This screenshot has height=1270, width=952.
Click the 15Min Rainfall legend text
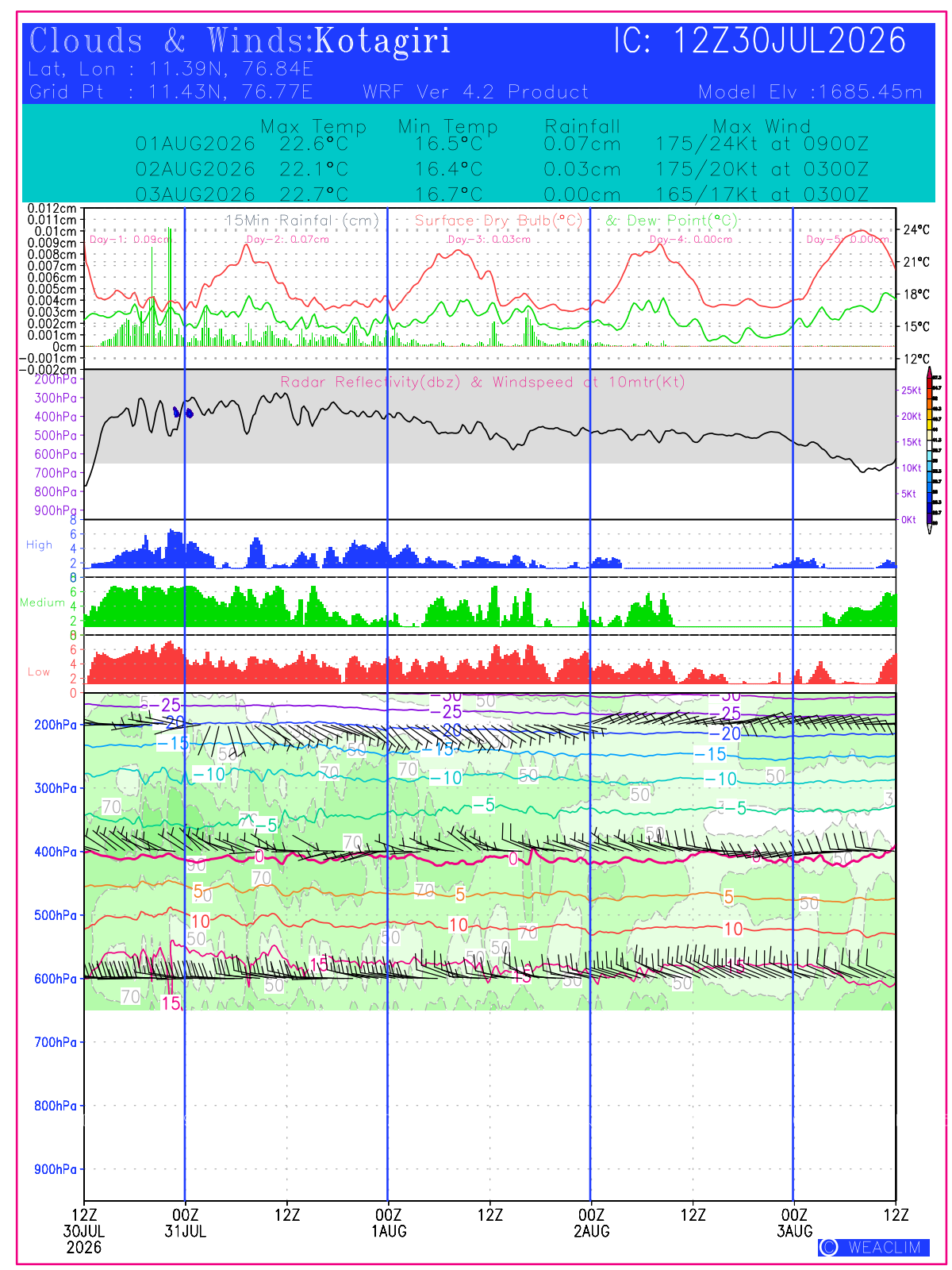coord(302,221)
